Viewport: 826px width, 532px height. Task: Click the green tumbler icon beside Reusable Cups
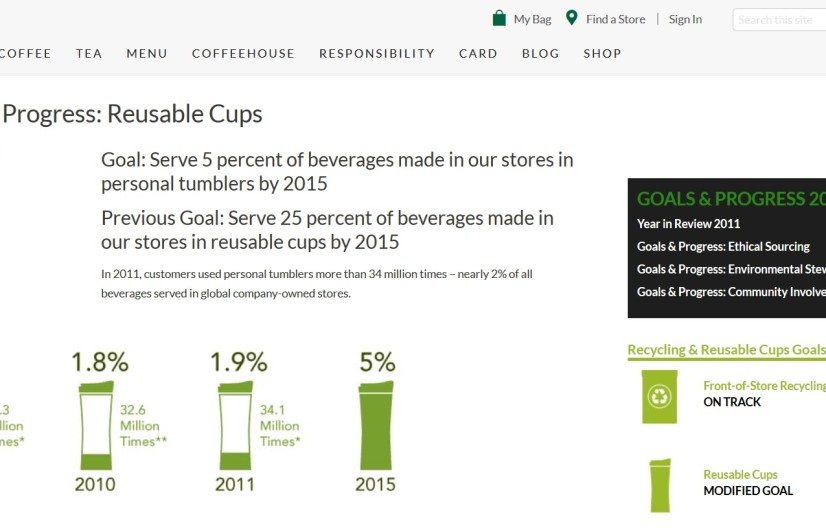point(660,486)
